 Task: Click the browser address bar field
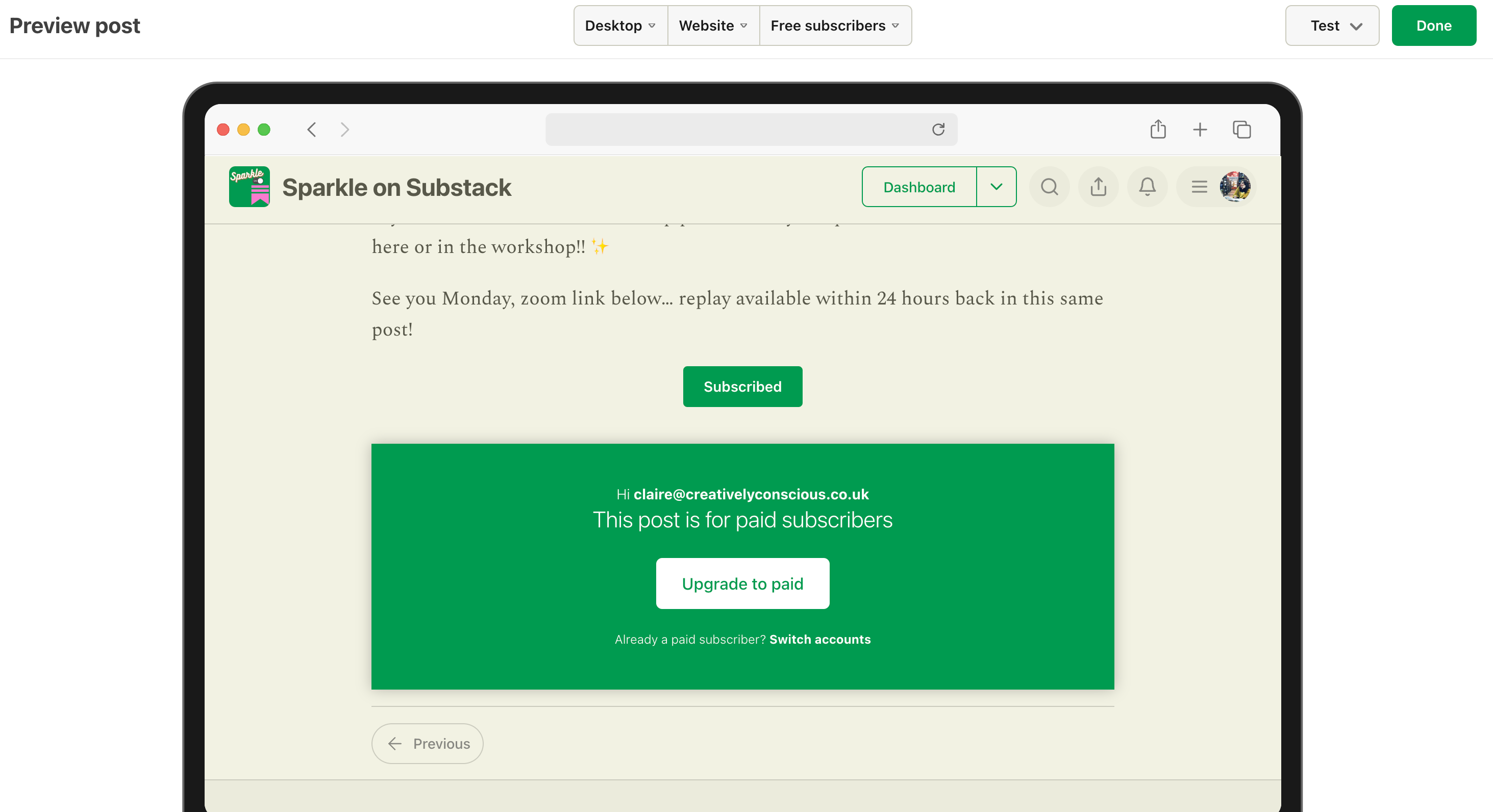click(736, 129)
